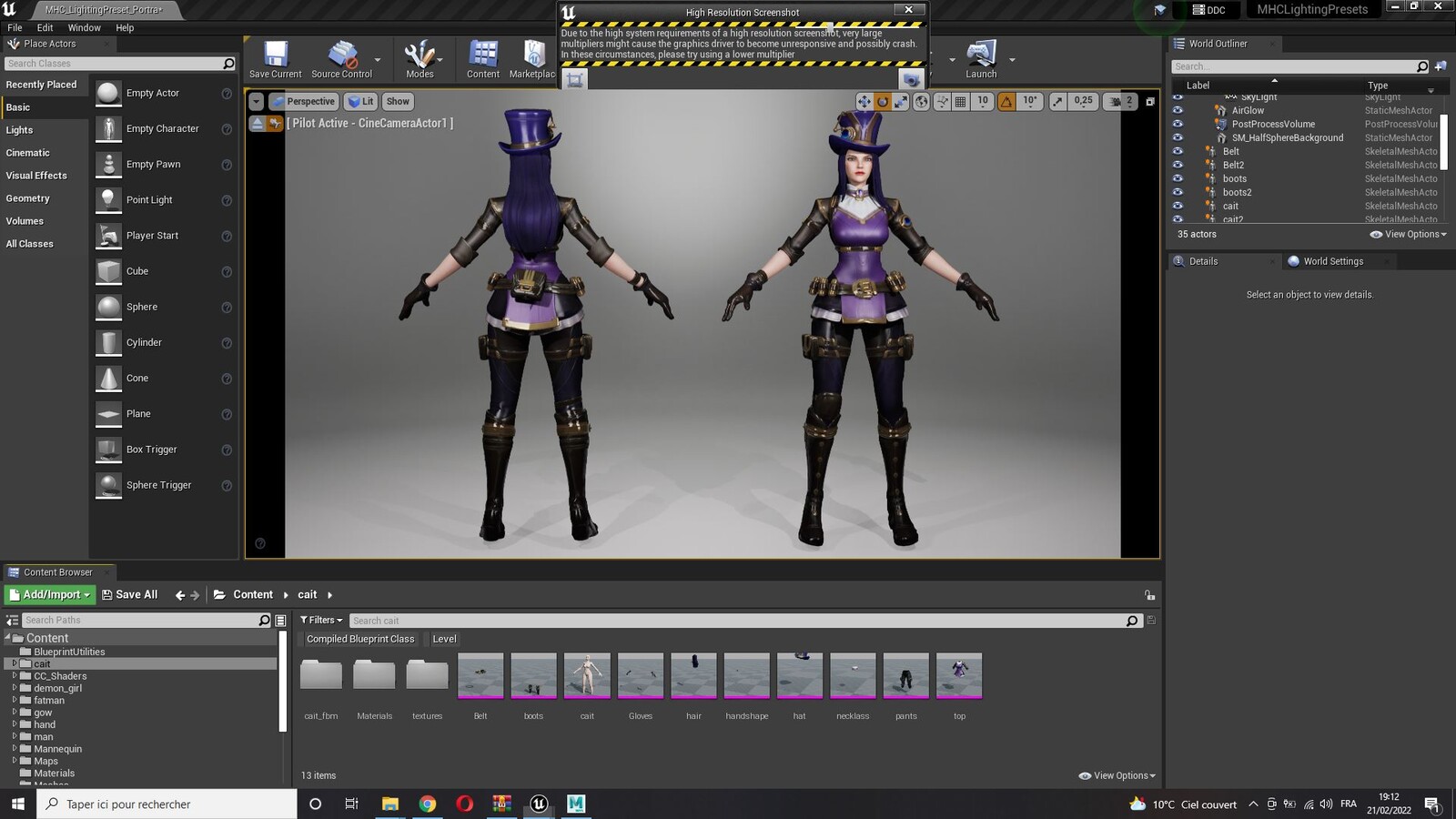Select the Point Light actor icon
This screenshot has width=1456, height=819.
109,200
